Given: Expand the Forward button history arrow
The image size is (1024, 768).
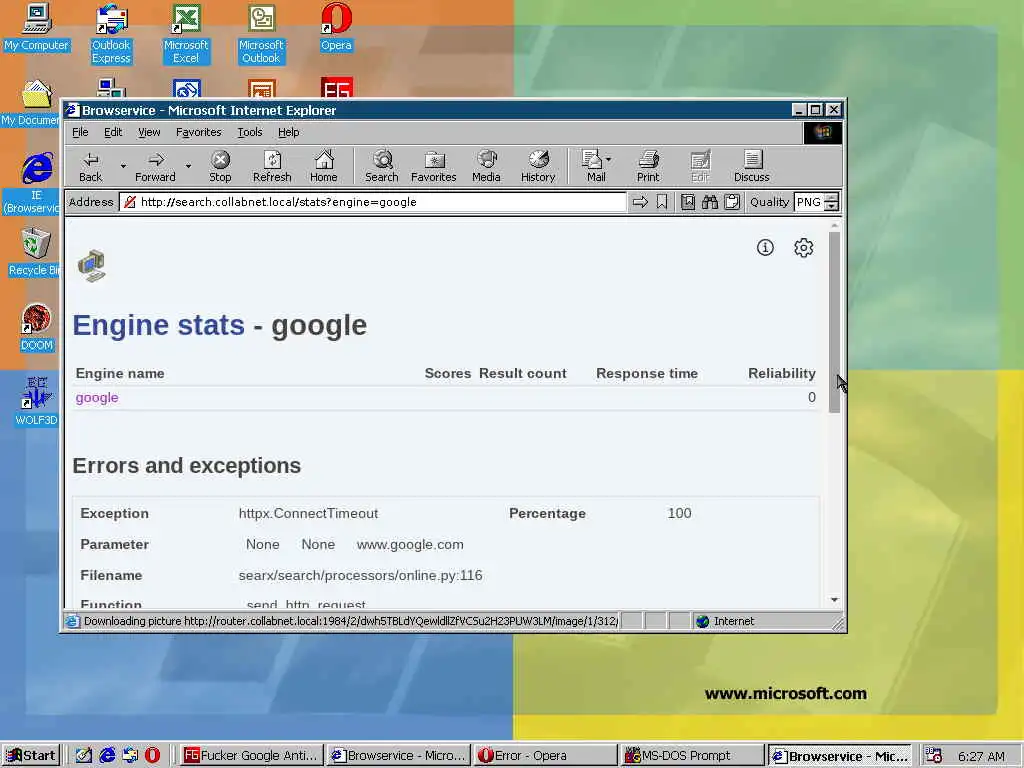Looking at the screenshot, I should pyautogui.click(x=188, y=167).
